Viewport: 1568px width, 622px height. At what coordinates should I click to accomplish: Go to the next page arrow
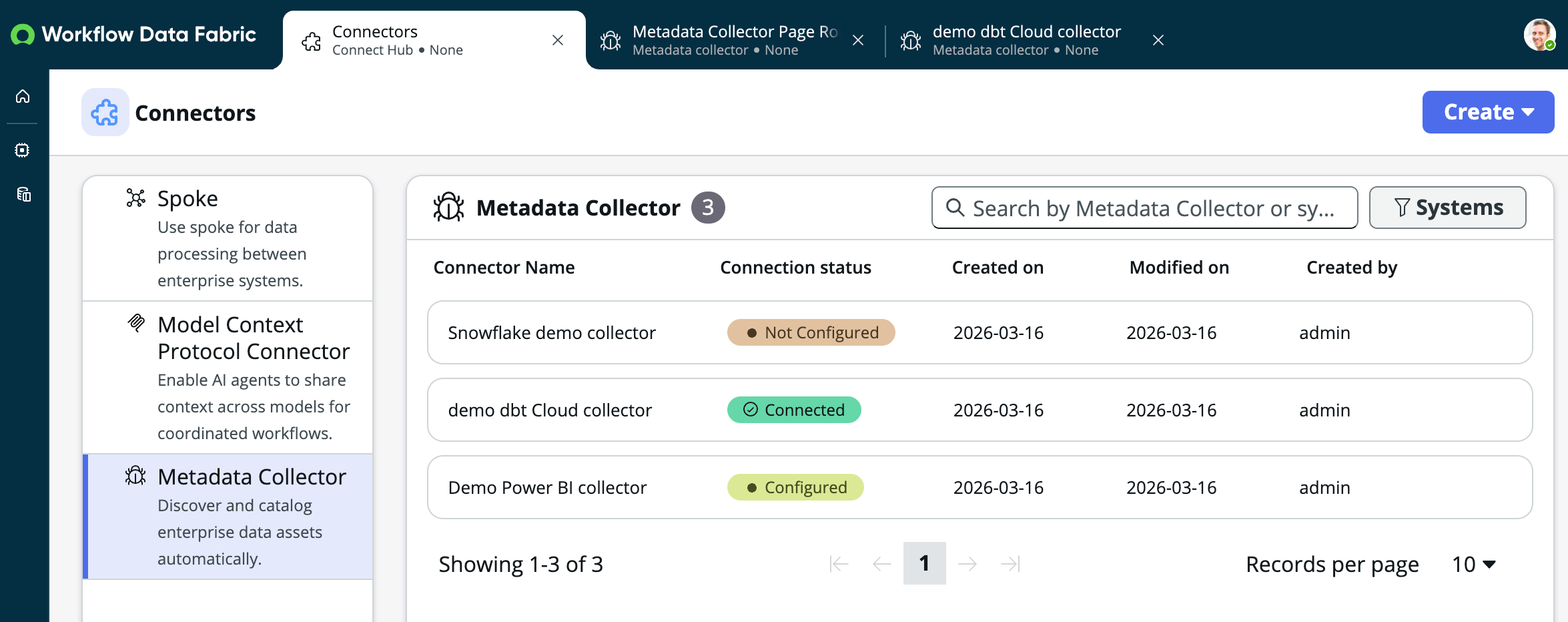click(967, 564)
